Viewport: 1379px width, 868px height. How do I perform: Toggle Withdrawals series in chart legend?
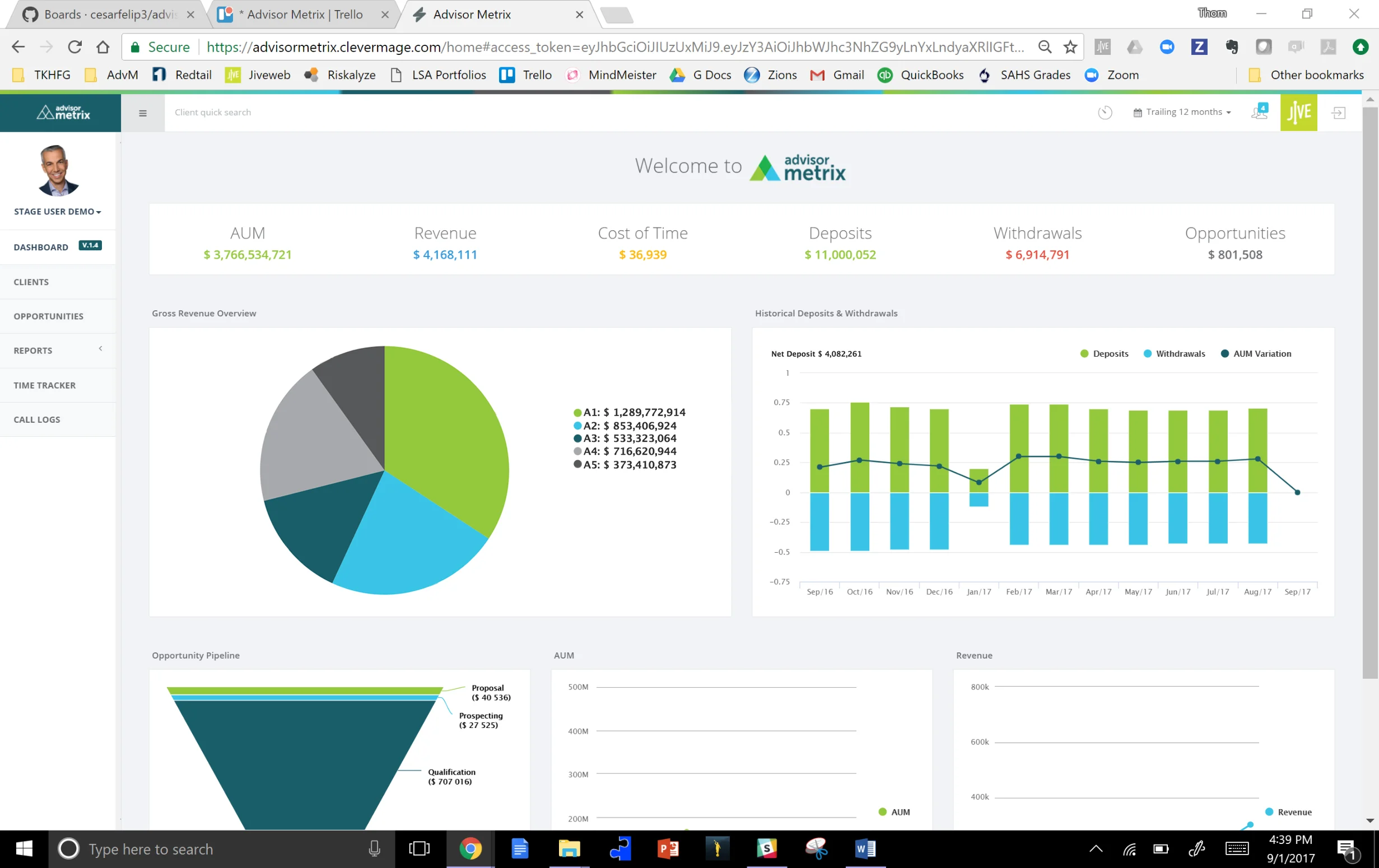(x=1174, y=354)
